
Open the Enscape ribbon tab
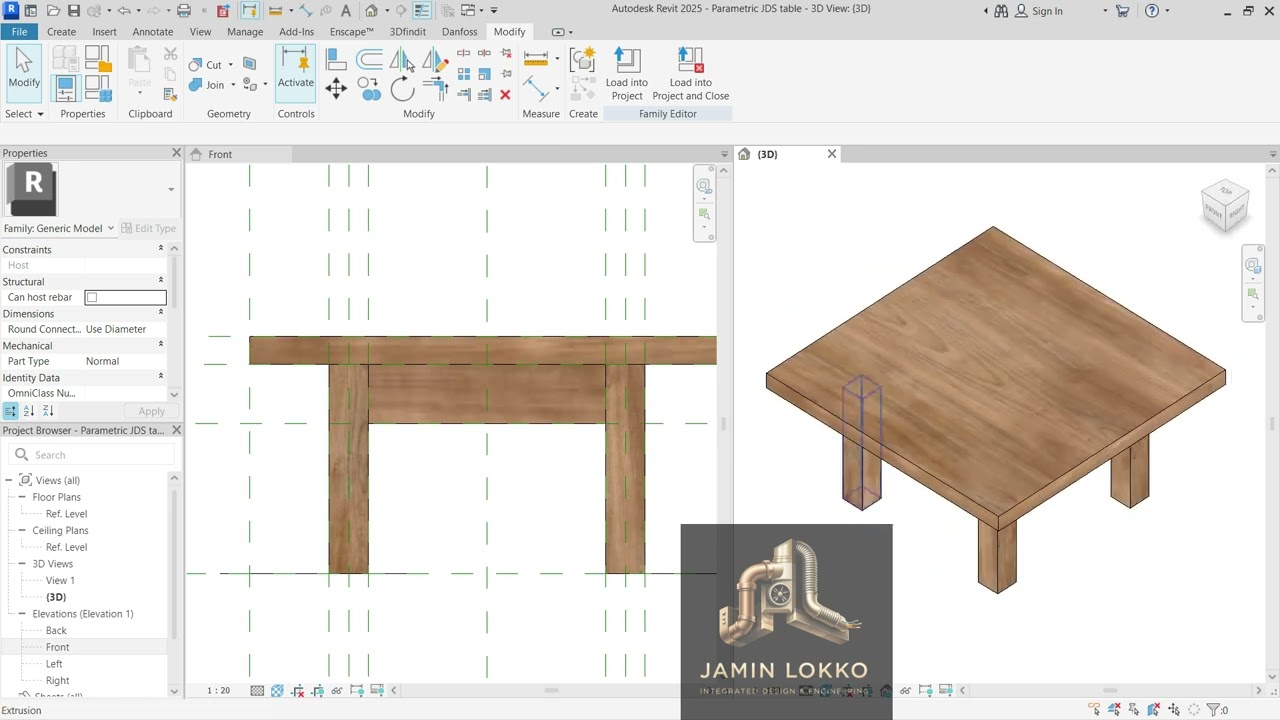[352, 32]
